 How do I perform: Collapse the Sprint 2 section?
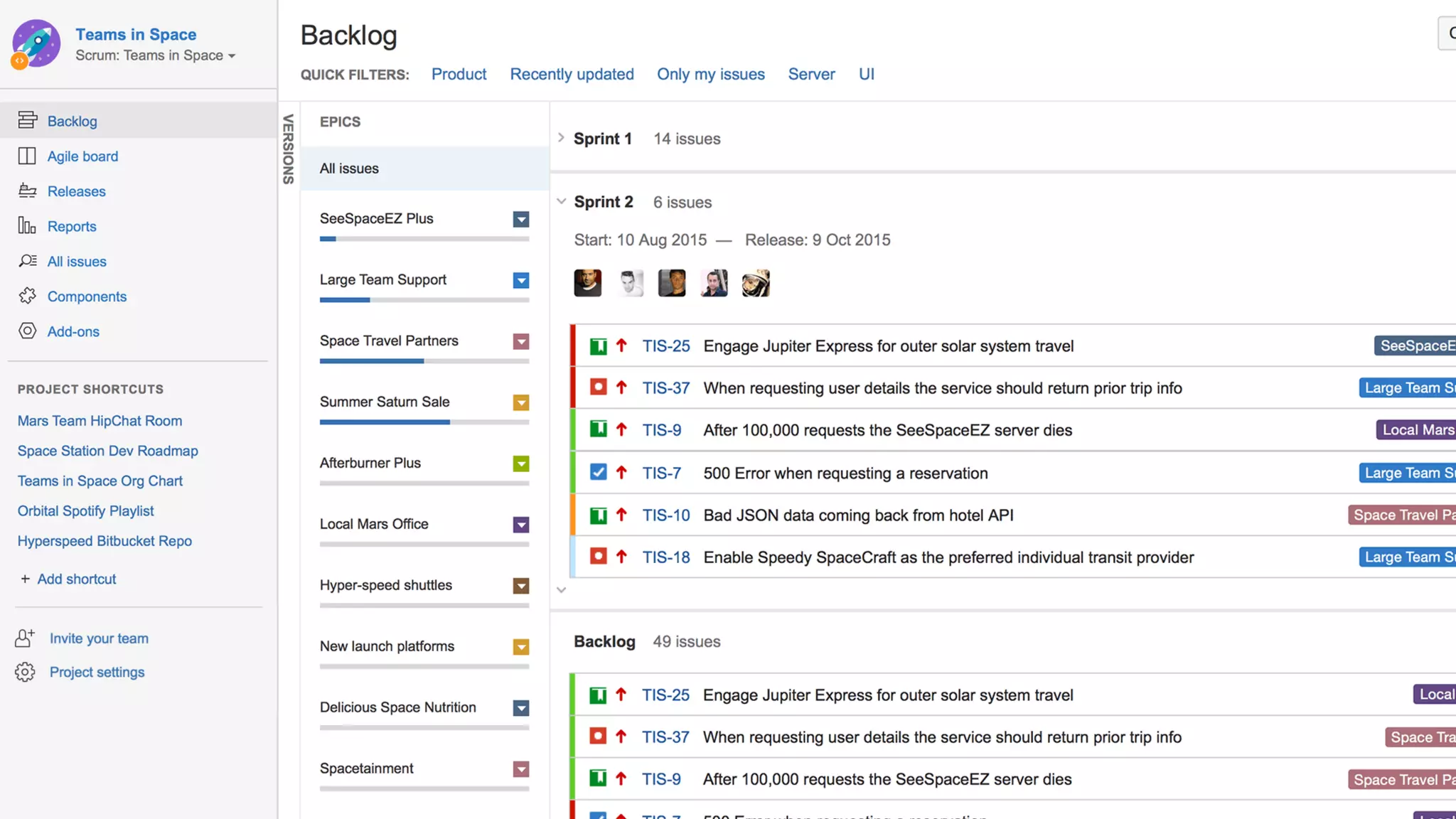tap(561, 201)
